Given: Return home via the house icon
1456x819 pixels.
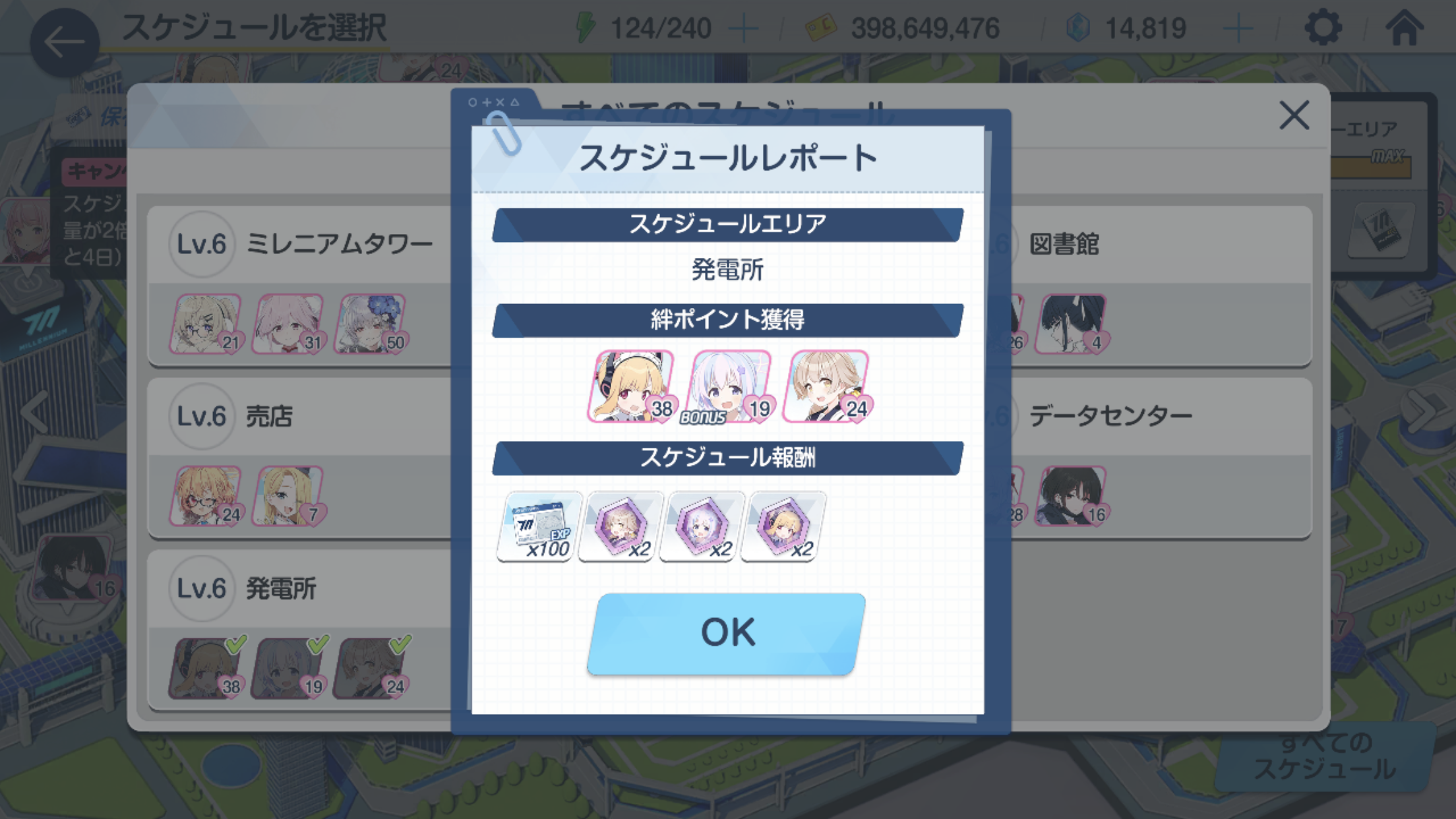Looking at the screenshot, I should [x=1404, y=28].
